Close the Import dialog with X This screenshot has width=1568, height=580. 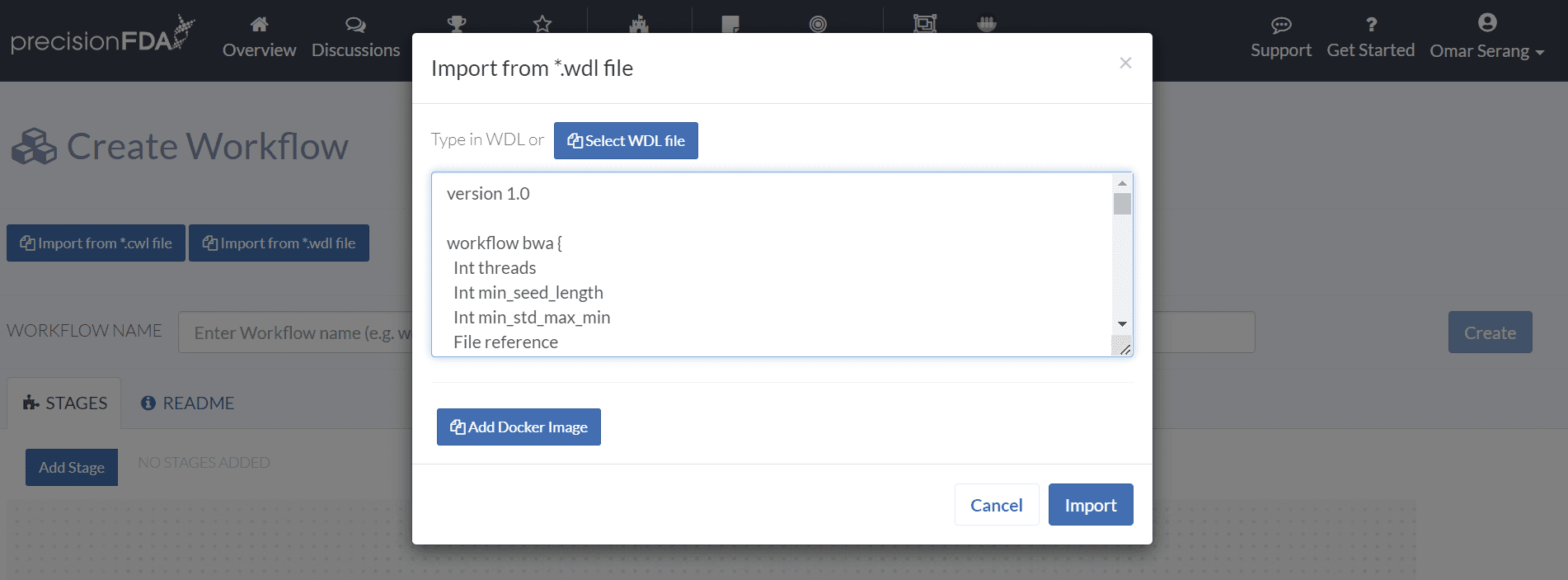pos(1125,63)
